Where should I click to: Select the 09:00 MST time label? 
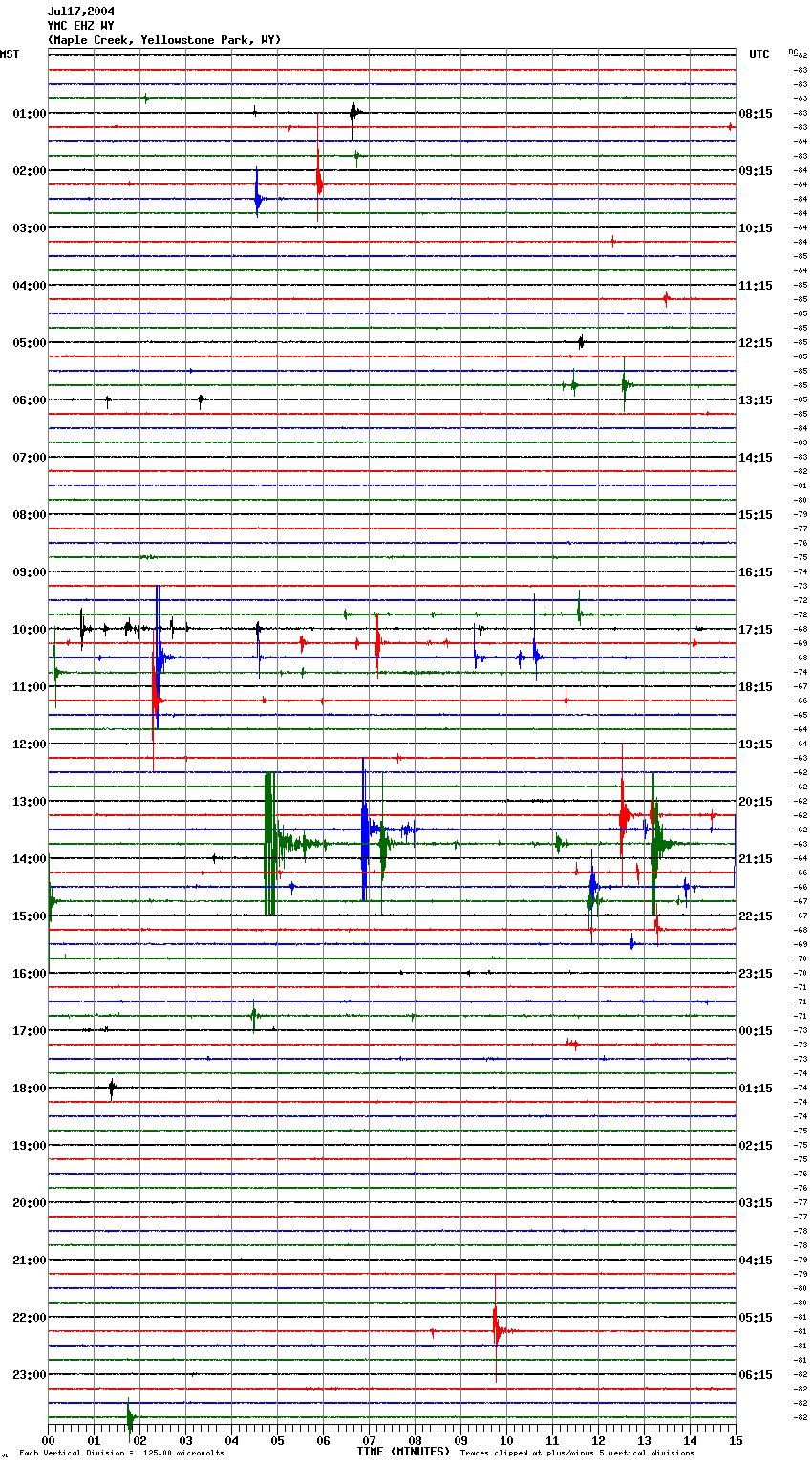tap(30, 572)
